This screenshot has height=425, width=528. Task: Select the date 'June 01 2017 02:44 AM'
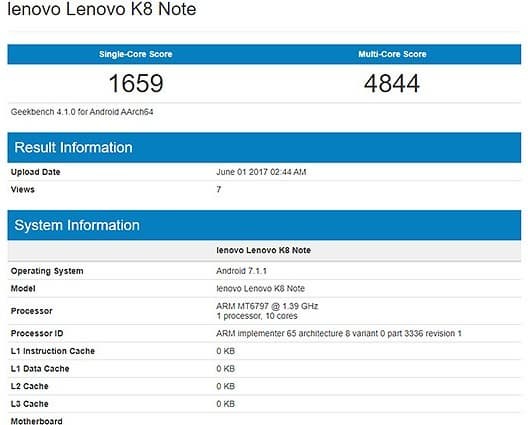point(261,172)
